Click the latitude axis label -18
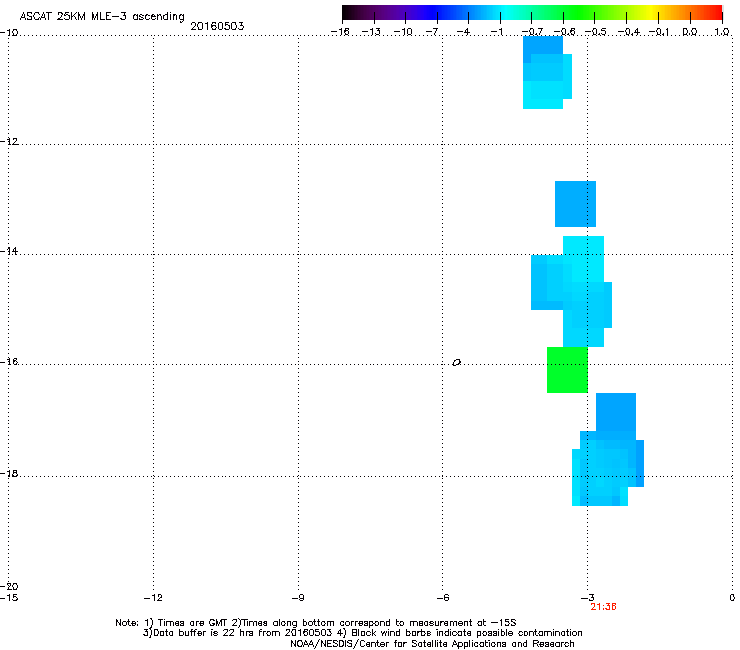The image size is (740, 650). pos(8,473)
